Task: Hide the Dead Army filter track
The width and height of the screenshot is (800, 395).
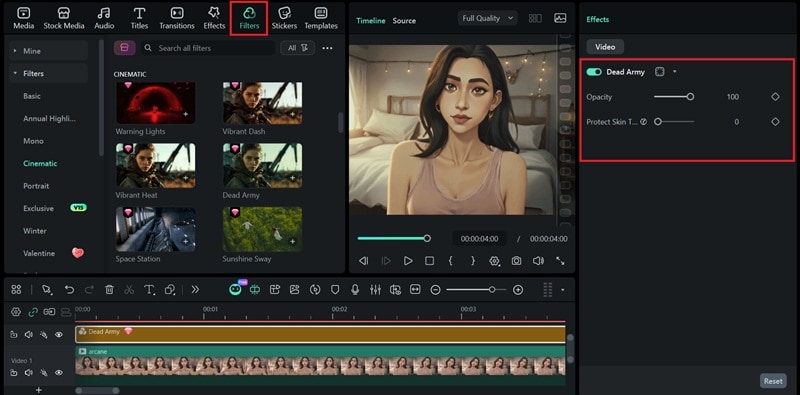Action: click(x=59, y=335)
